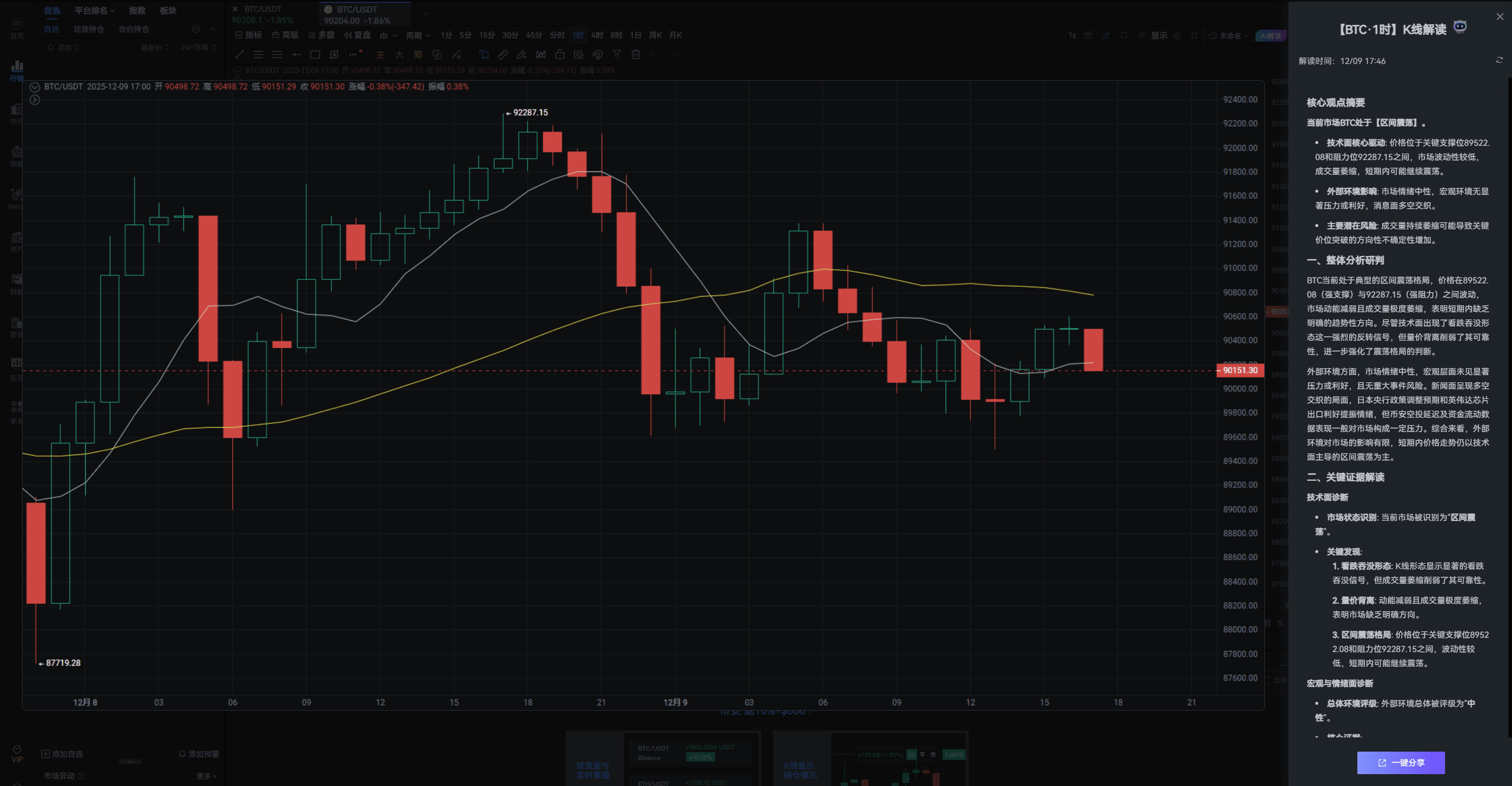Select the trend line drawing tool
This screenshot has width=1512, height=786.
pos(239,55)
